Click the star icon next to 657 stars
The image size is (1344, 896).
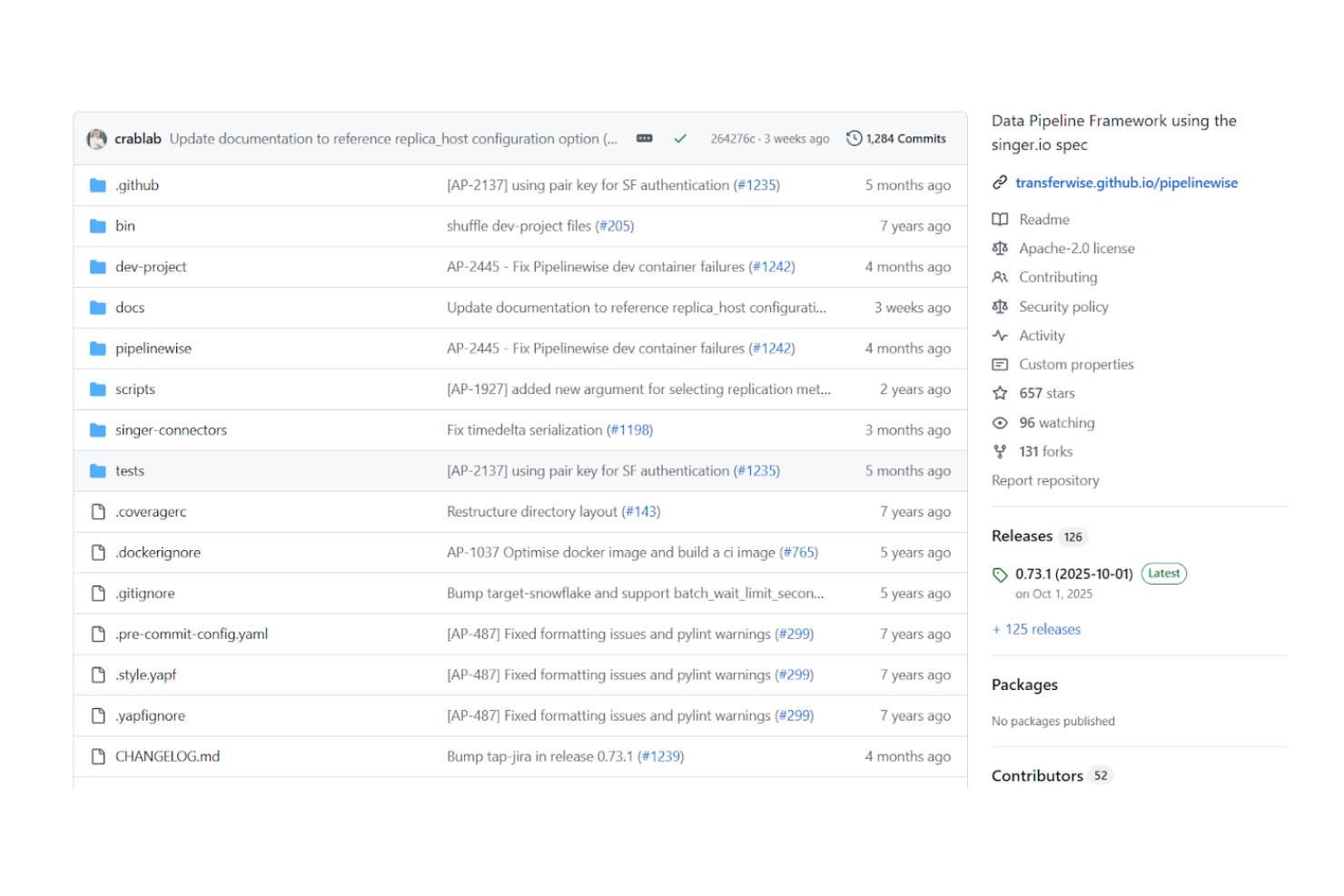(x=1000, y=393)
